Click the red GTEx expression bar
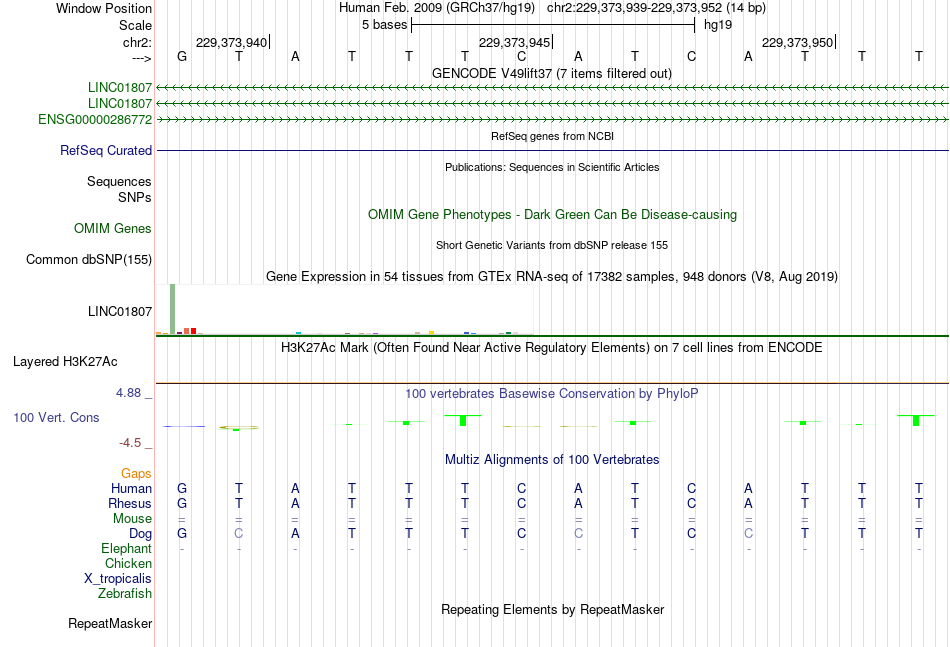This screenshot has width=950, height=647. point(193,331)
